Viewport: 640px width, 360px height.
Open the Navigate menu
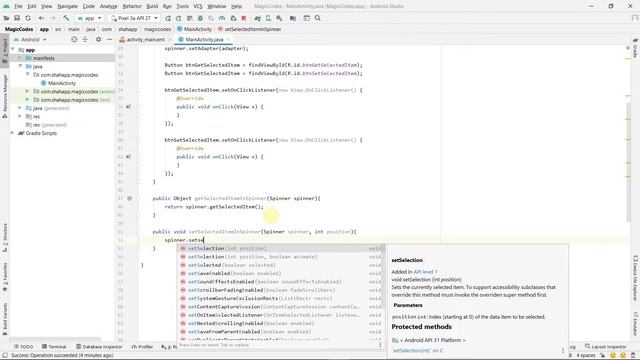tap(67, 6)
